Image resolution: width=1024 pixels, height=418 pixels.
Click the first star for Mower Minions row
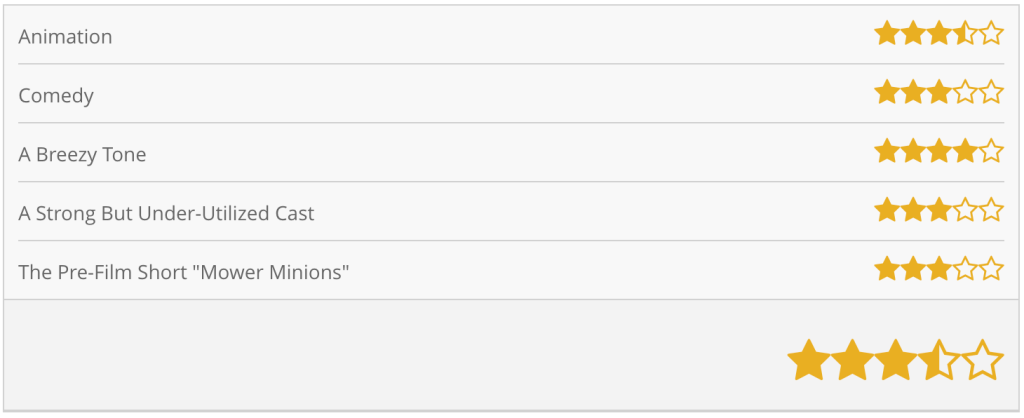pos(886,270)
